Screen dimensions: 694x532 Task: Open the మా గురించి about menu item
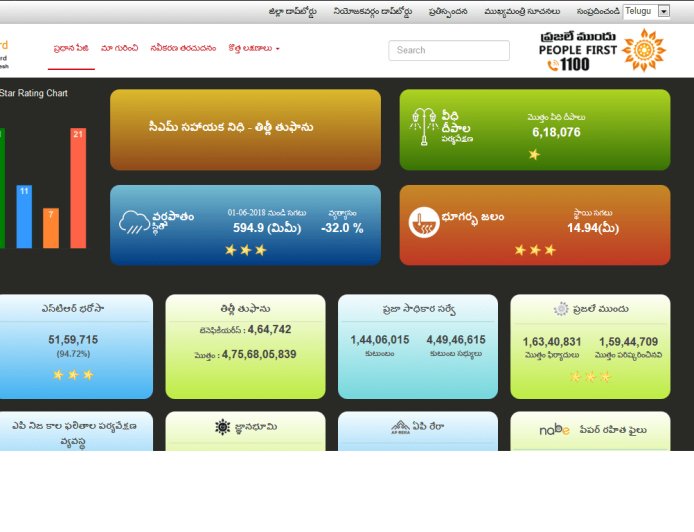119,48
